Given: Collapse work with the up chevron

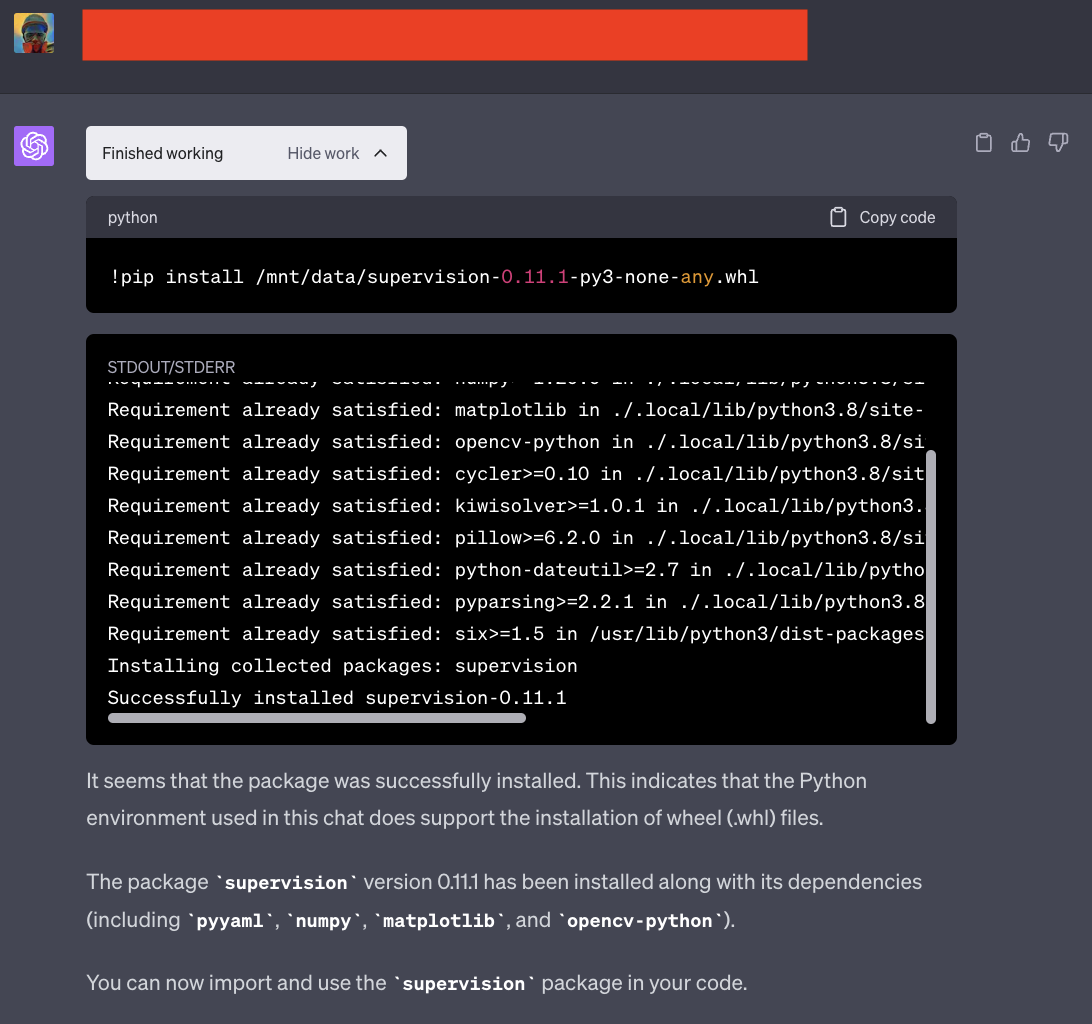Looking at the screenshot, I should 380,153.
